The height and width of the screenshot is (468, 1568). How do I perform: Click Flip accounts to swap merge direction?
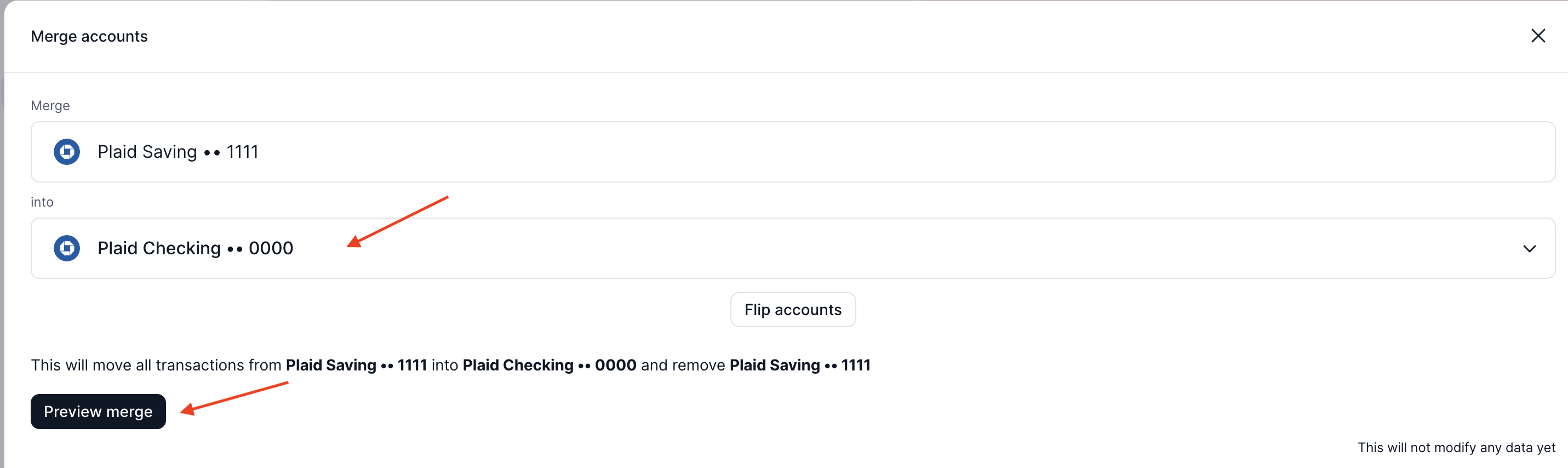point(793,309)
